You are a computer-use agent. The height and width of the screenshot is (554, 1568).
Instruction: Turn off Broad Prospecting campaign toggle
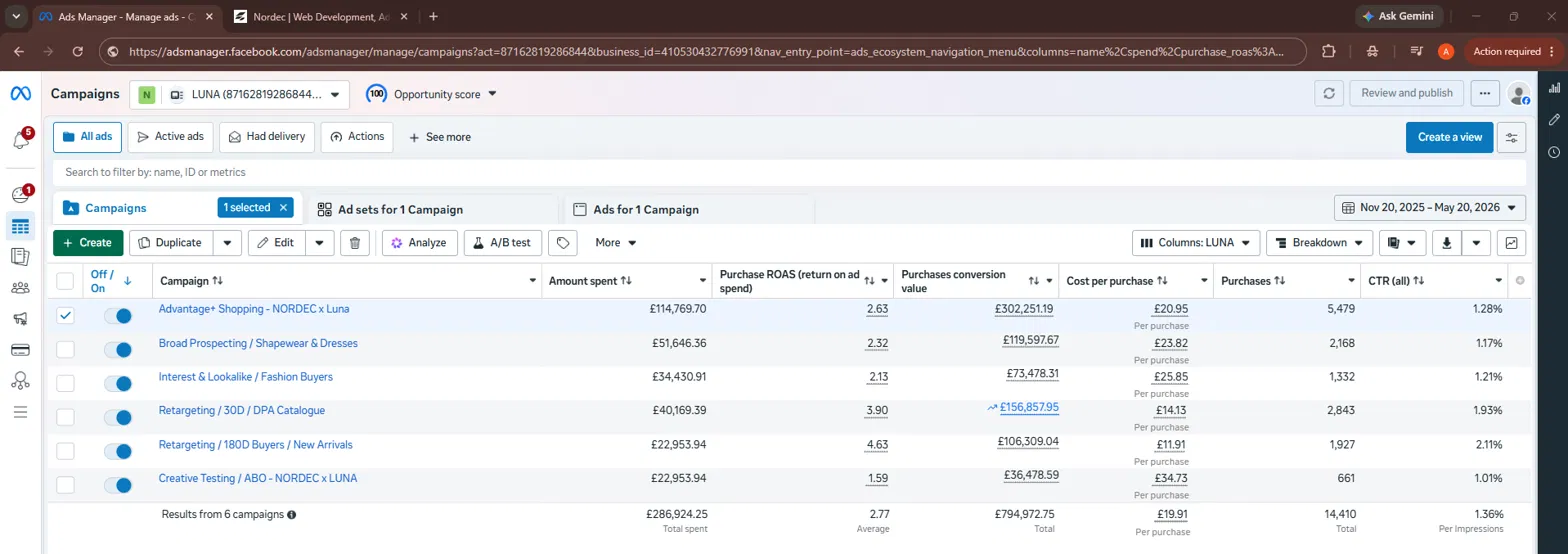pos(118,349)
